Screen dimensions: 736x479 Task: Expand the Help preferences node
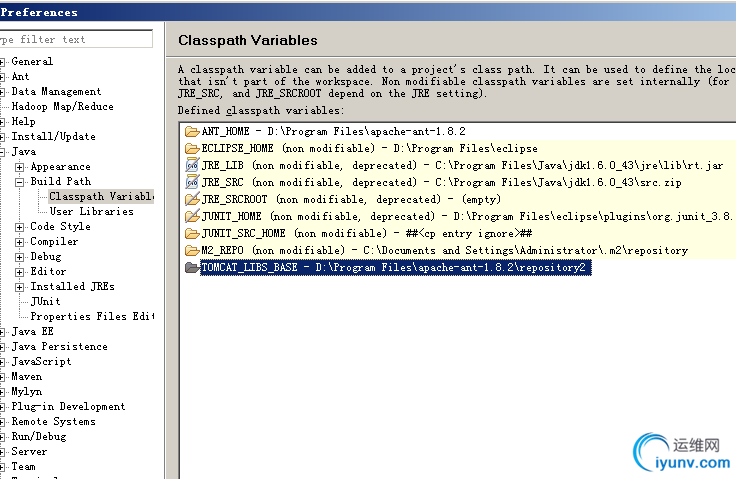click(2, 122)
